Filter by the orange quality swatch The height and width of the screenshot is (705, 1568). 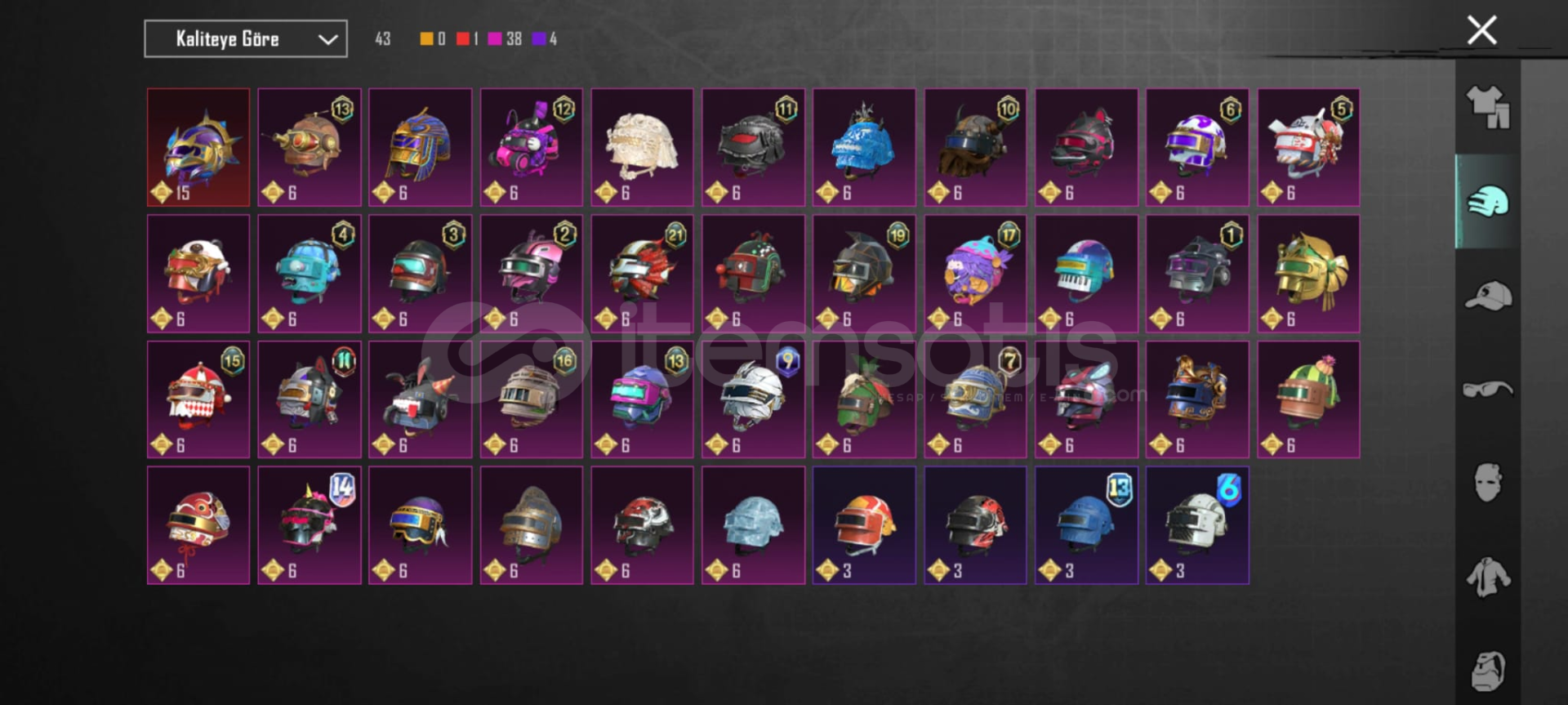tap(426, 38)
